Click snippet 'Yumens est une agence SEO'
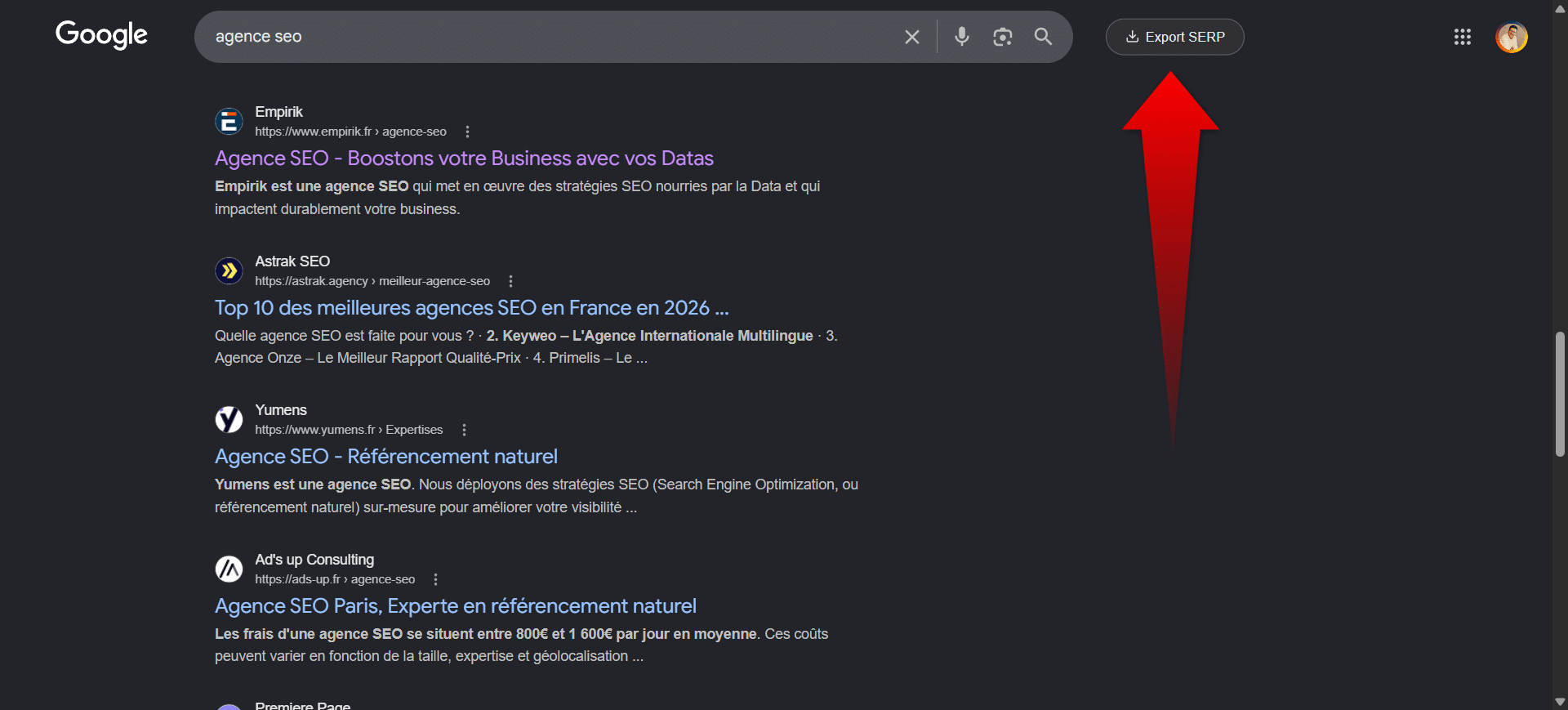This screenshot has height=710, width=1568. point(313,484)
